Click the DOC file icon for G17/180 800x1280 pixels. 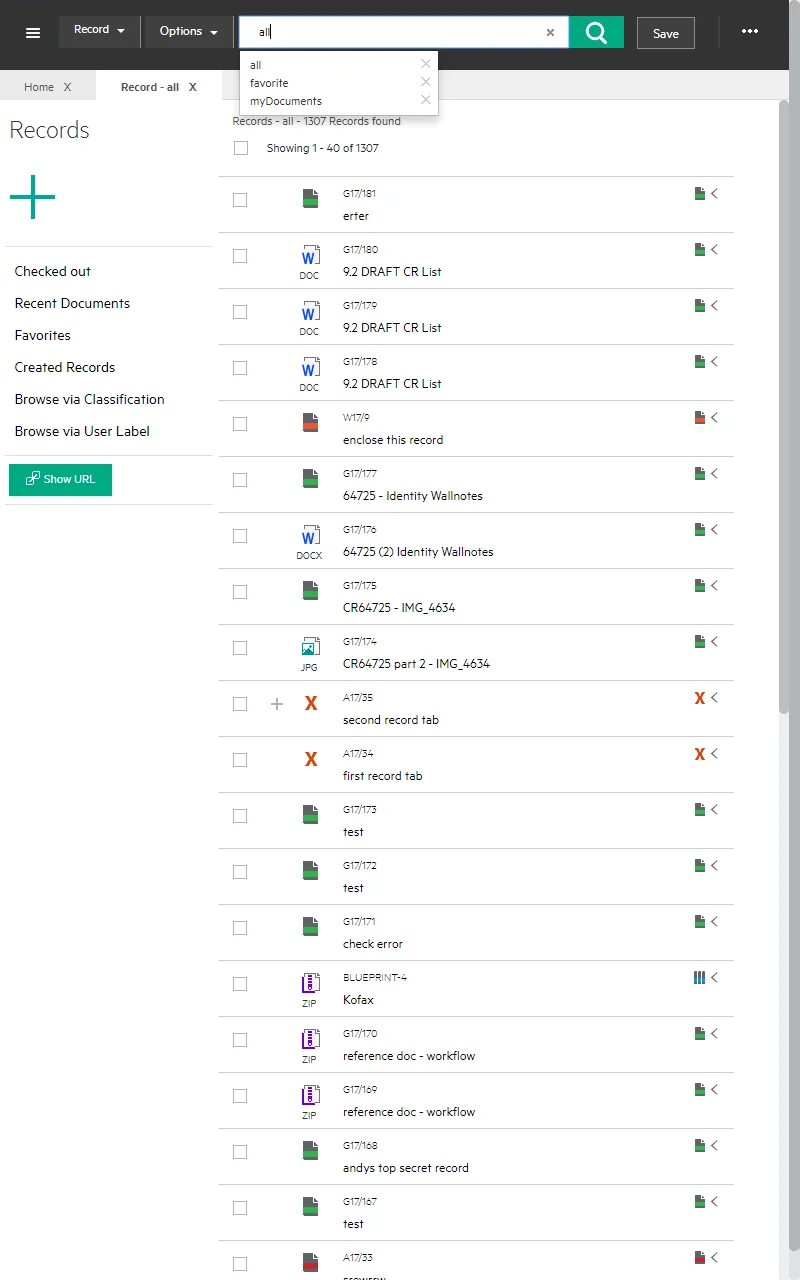point(310,260)
